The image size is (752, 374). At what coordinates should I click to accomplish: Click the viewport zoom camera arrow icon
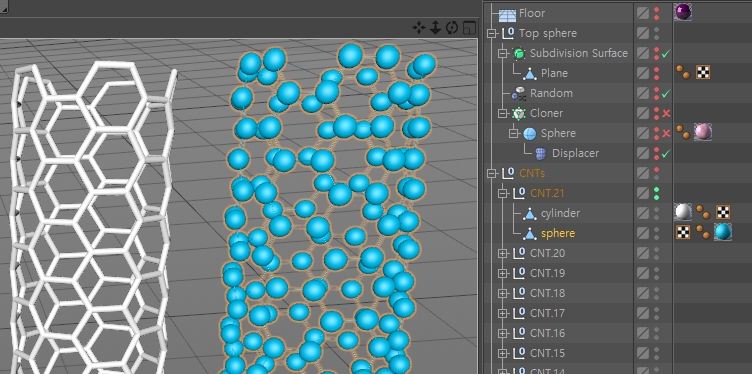point(435,28)
